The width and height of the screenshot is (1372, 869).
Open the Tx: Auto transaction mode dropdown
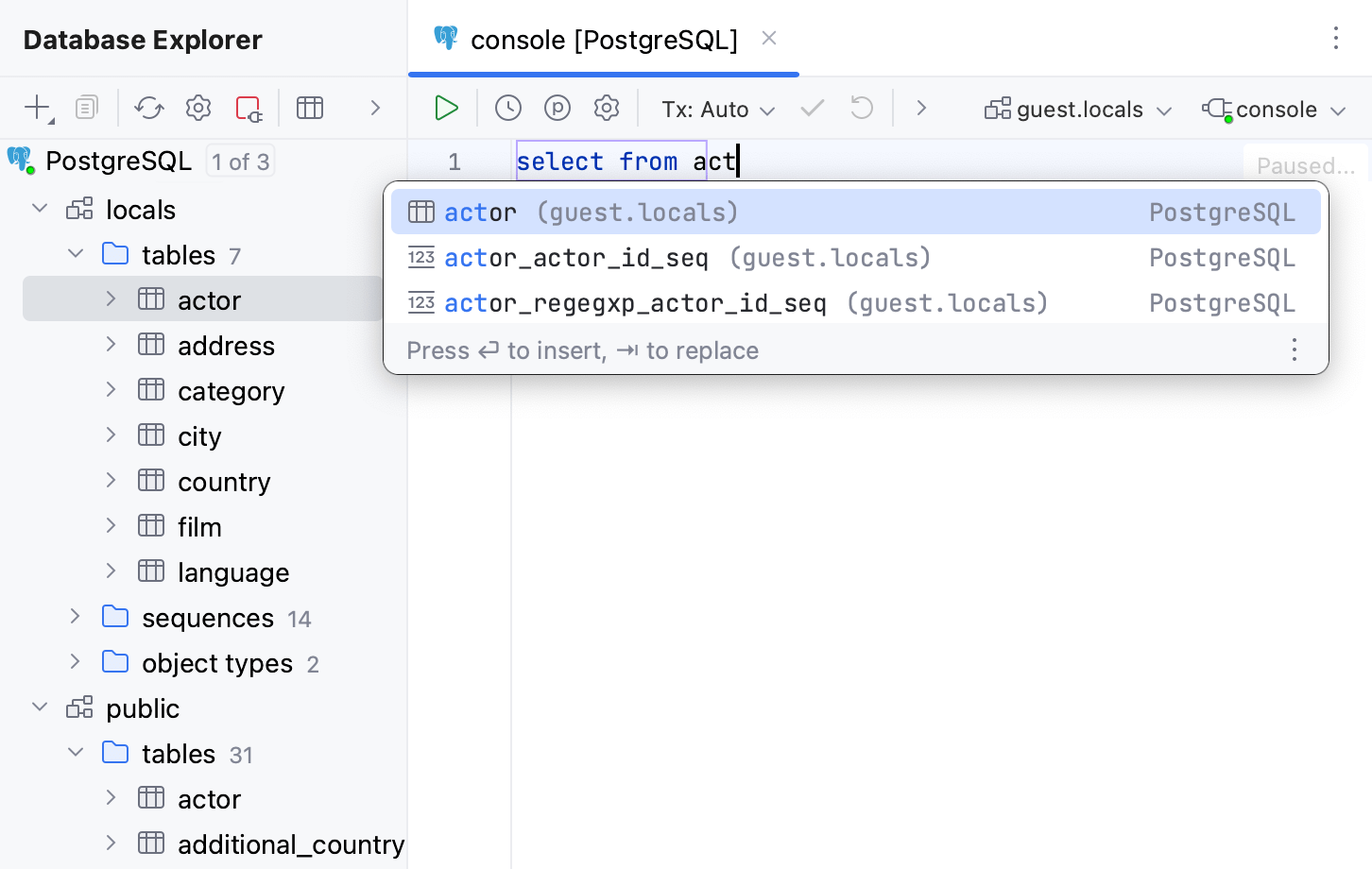click(718, 110)
